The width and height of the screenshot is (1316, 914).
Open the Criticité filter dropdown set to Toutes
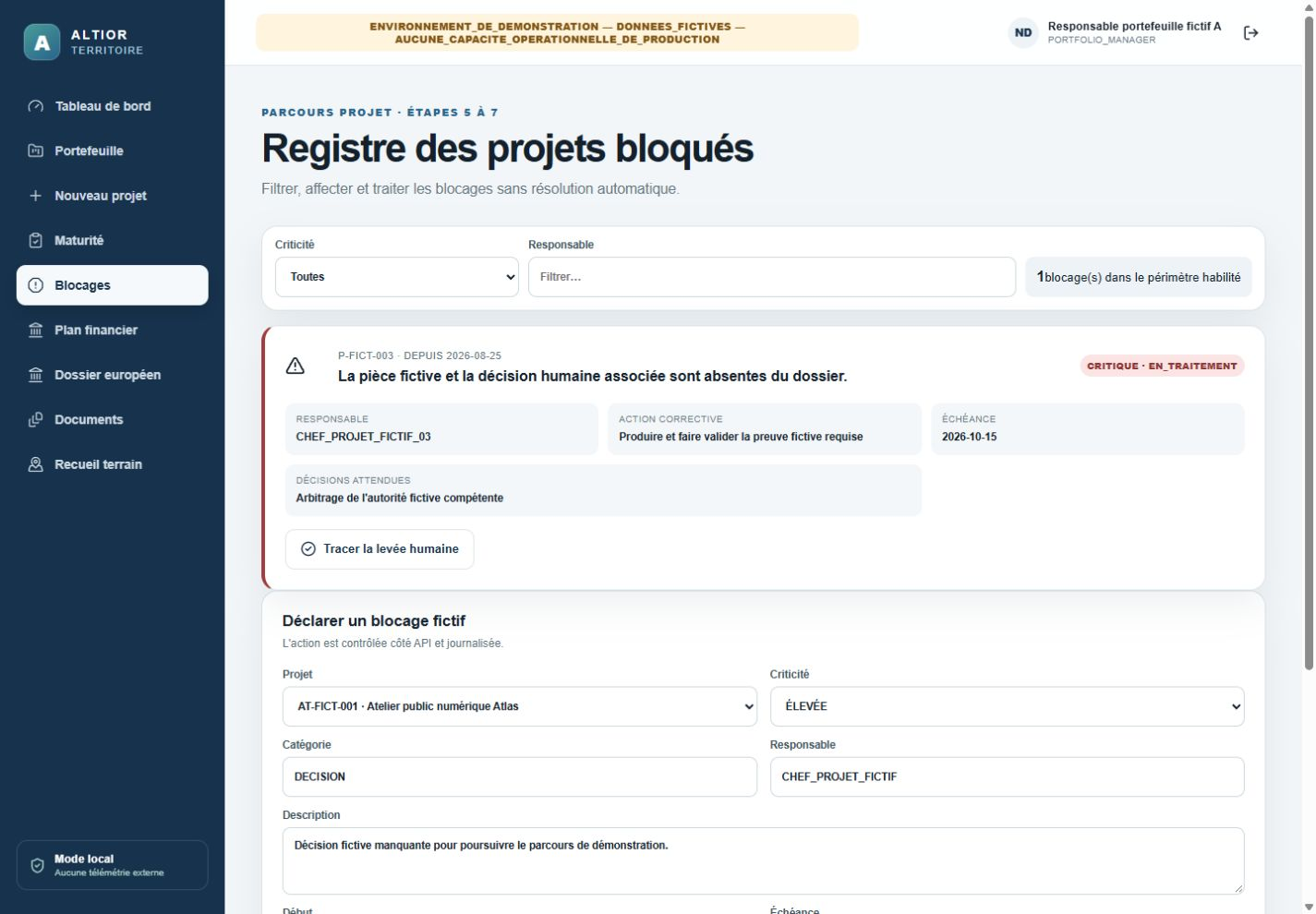point(397,277)
